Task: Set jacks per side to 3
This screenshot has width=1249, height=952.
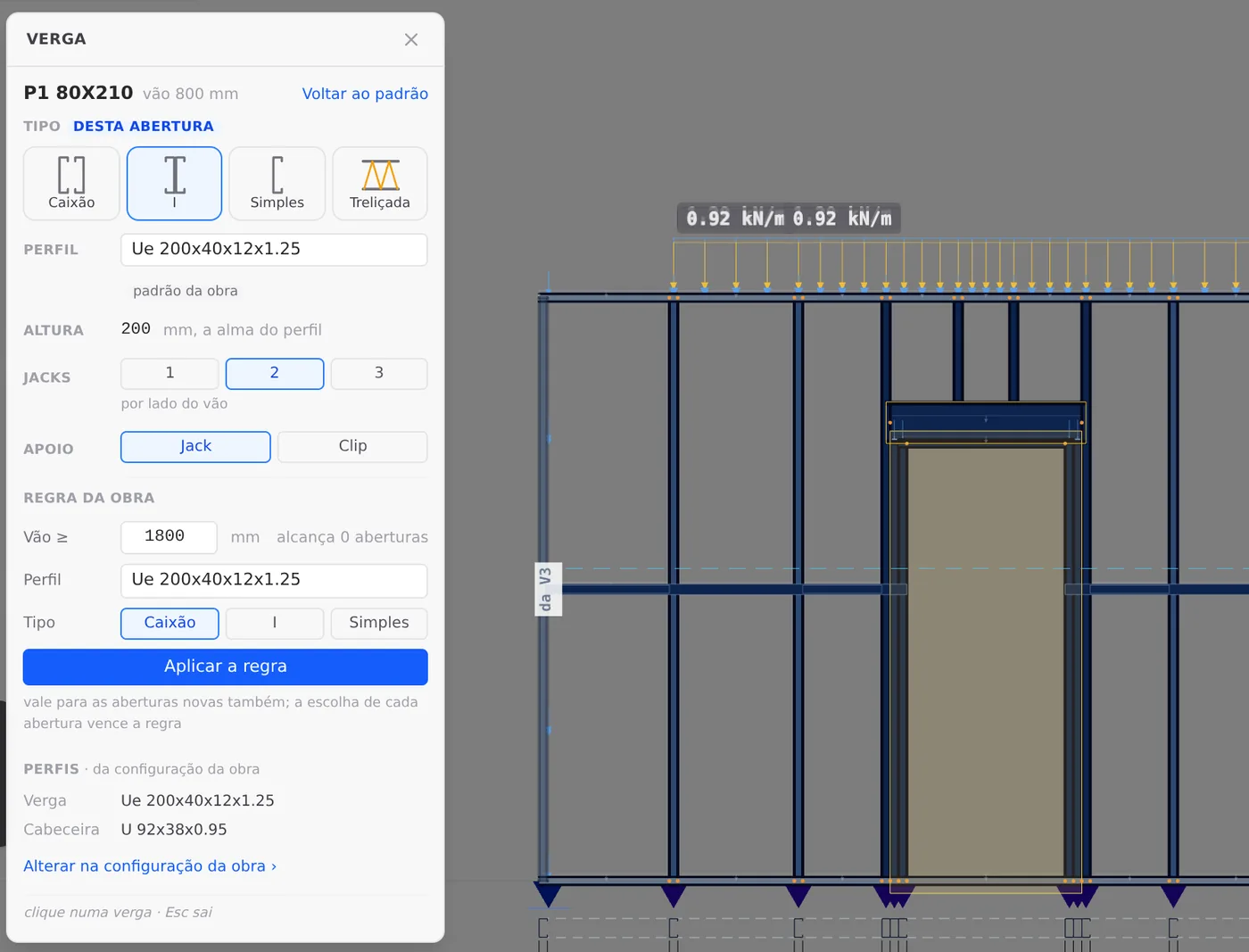Action: [379, 374]
